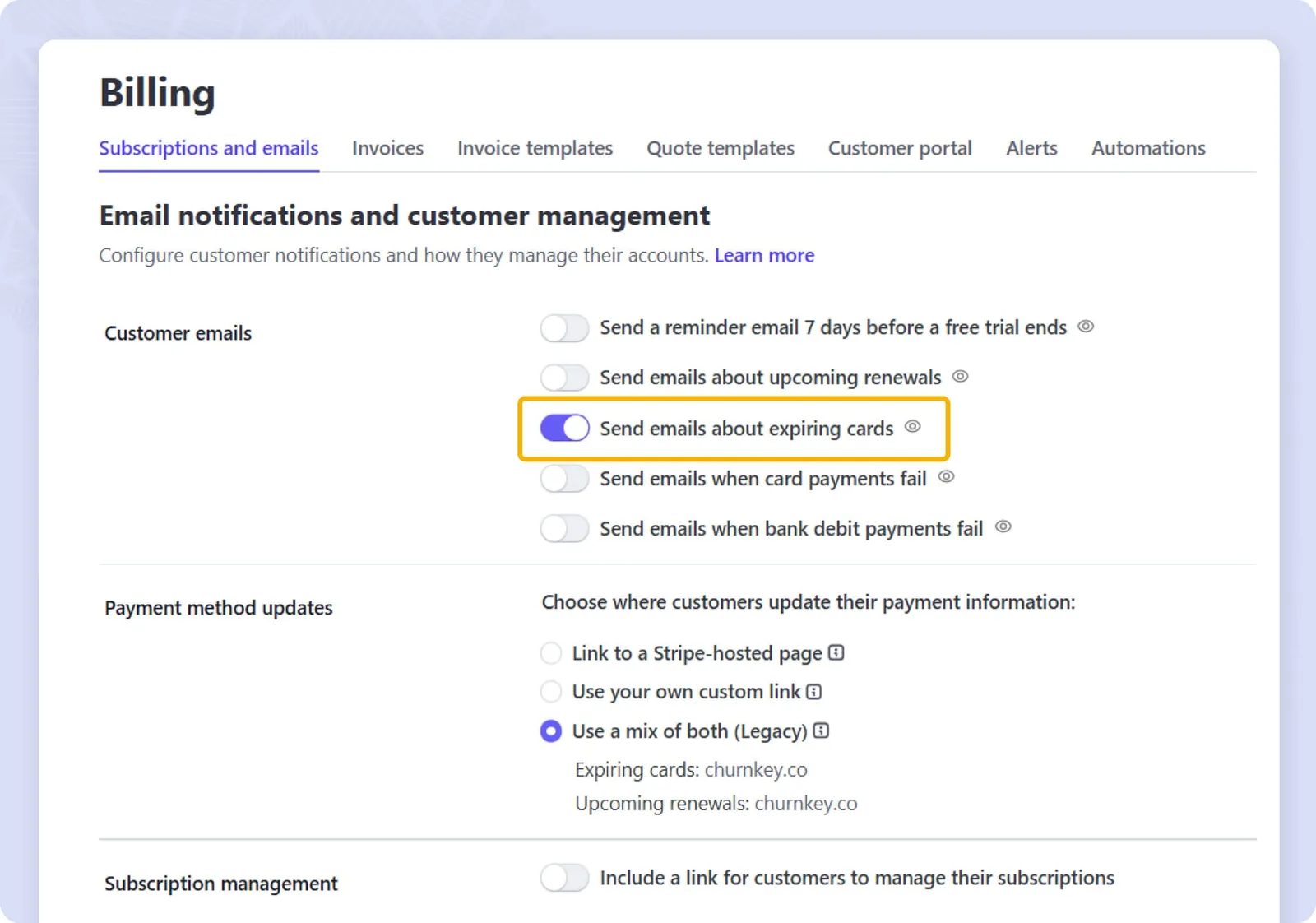The height and width of the screenshot is (923, 1316).
Task: Click the Send emails about upcoming renewals label
Action: (770, 378)
